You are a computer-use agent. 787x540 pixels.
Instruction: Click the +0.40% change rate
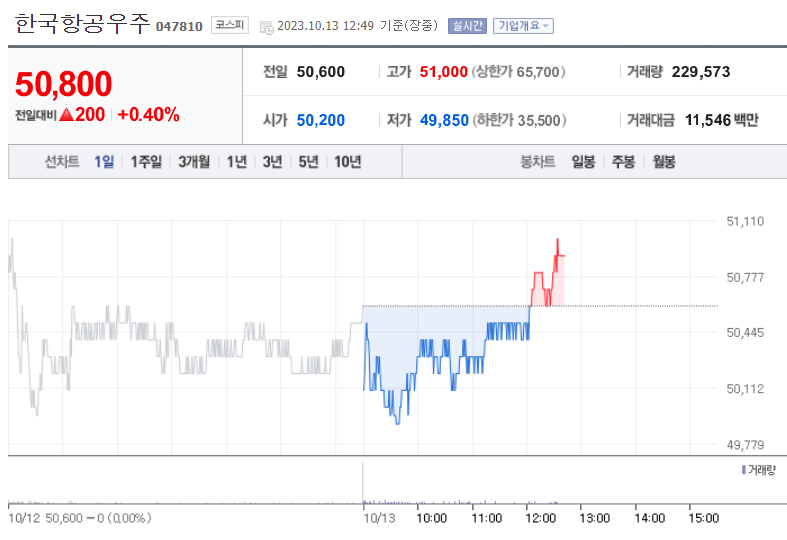point(148,114)
